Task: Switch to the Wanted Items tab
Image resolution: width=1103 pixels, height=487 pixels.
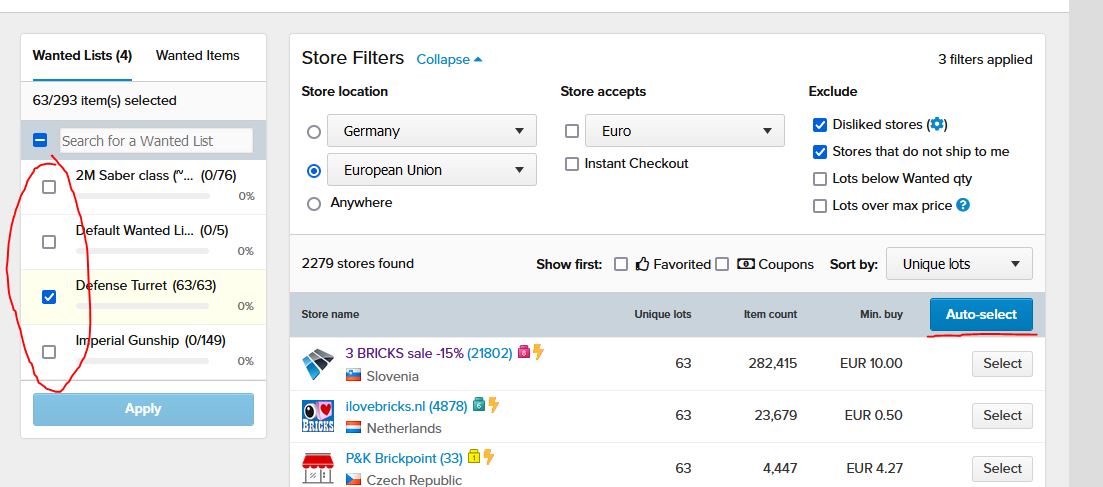Action: (x=197, y=56)
